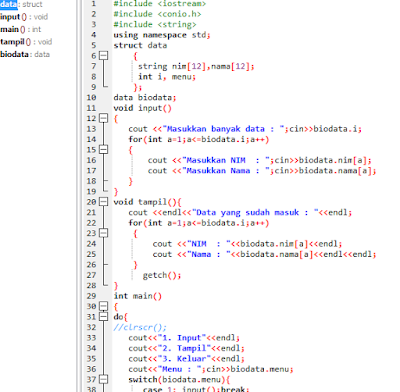
Task: Select 'main () : int' in class browser
Action: 21,29
